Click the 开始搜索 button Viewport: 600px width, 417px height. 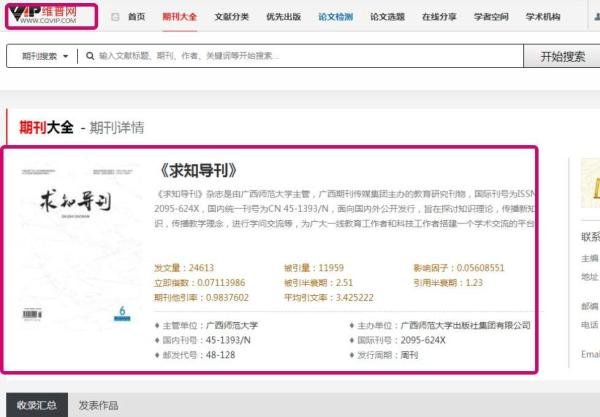click(x=562, y=56)
